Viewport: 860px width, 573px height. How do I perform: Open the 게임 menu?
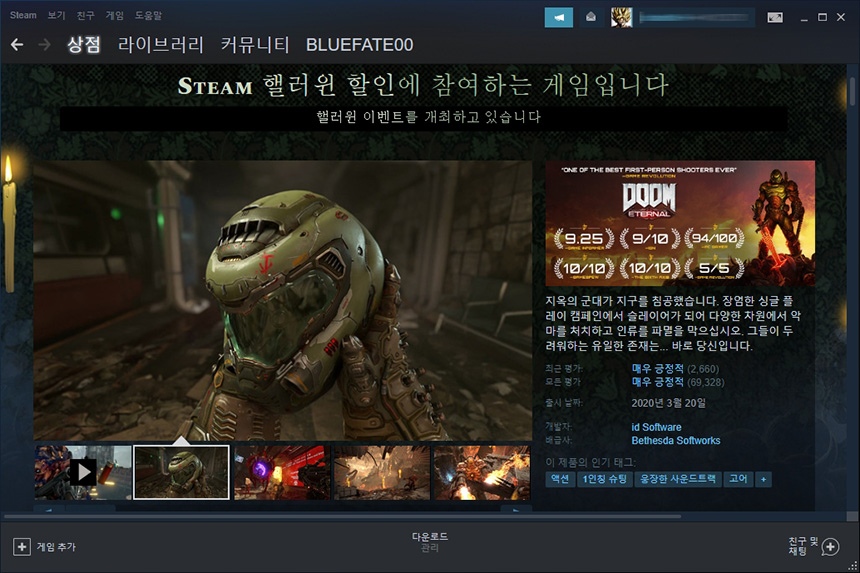115,15
